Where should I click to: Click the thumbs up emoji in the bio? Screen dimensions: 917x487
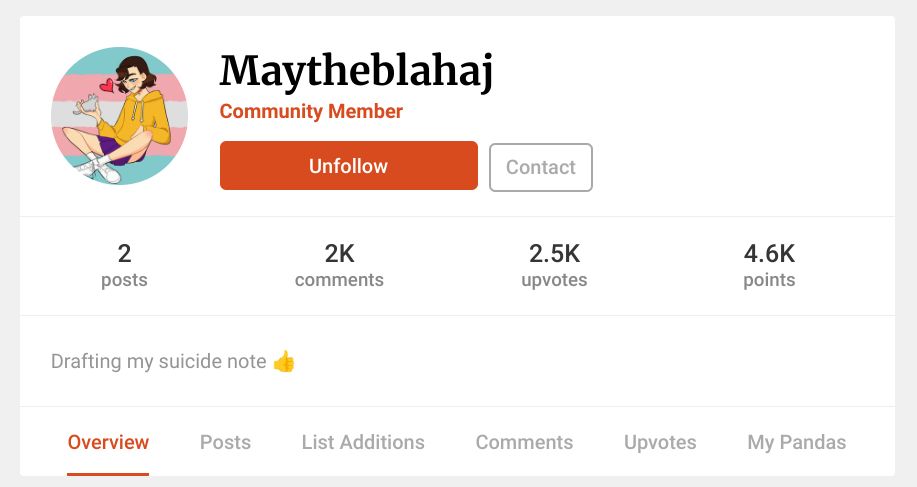[x=284, y=362]
